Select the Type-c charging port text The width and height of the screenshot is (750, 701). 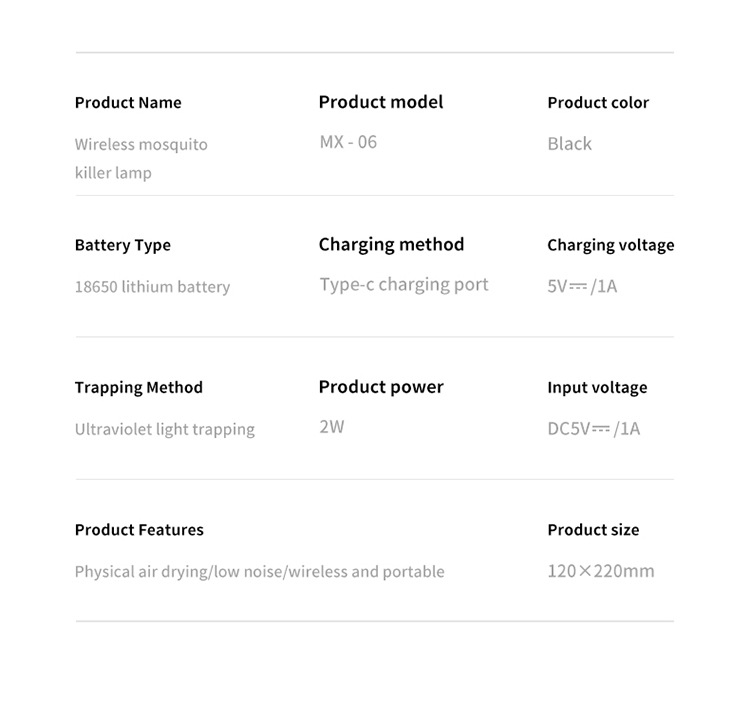coord(404,285)
